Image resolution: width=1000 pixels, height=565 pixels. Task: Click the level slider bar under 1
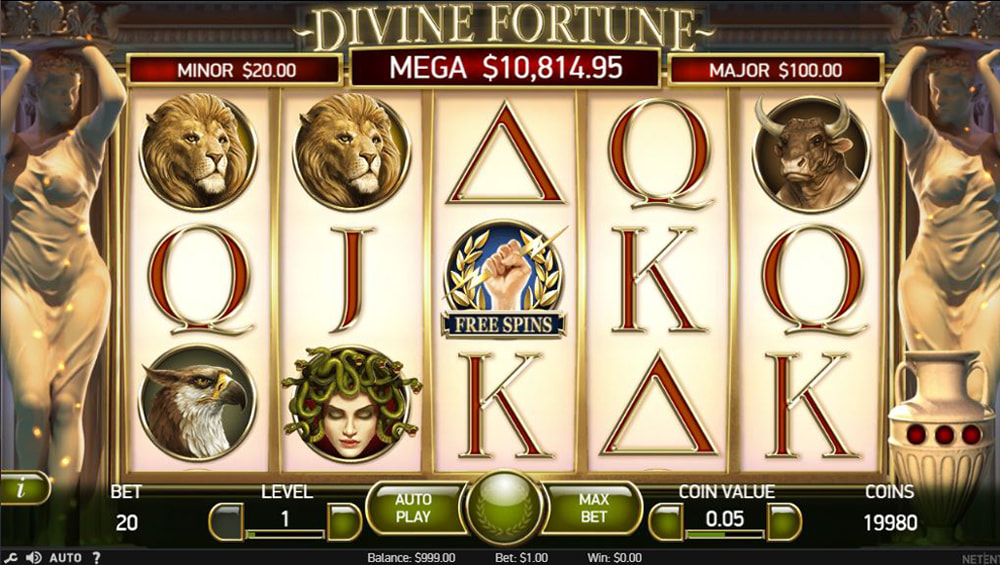(x=285, y=534)
